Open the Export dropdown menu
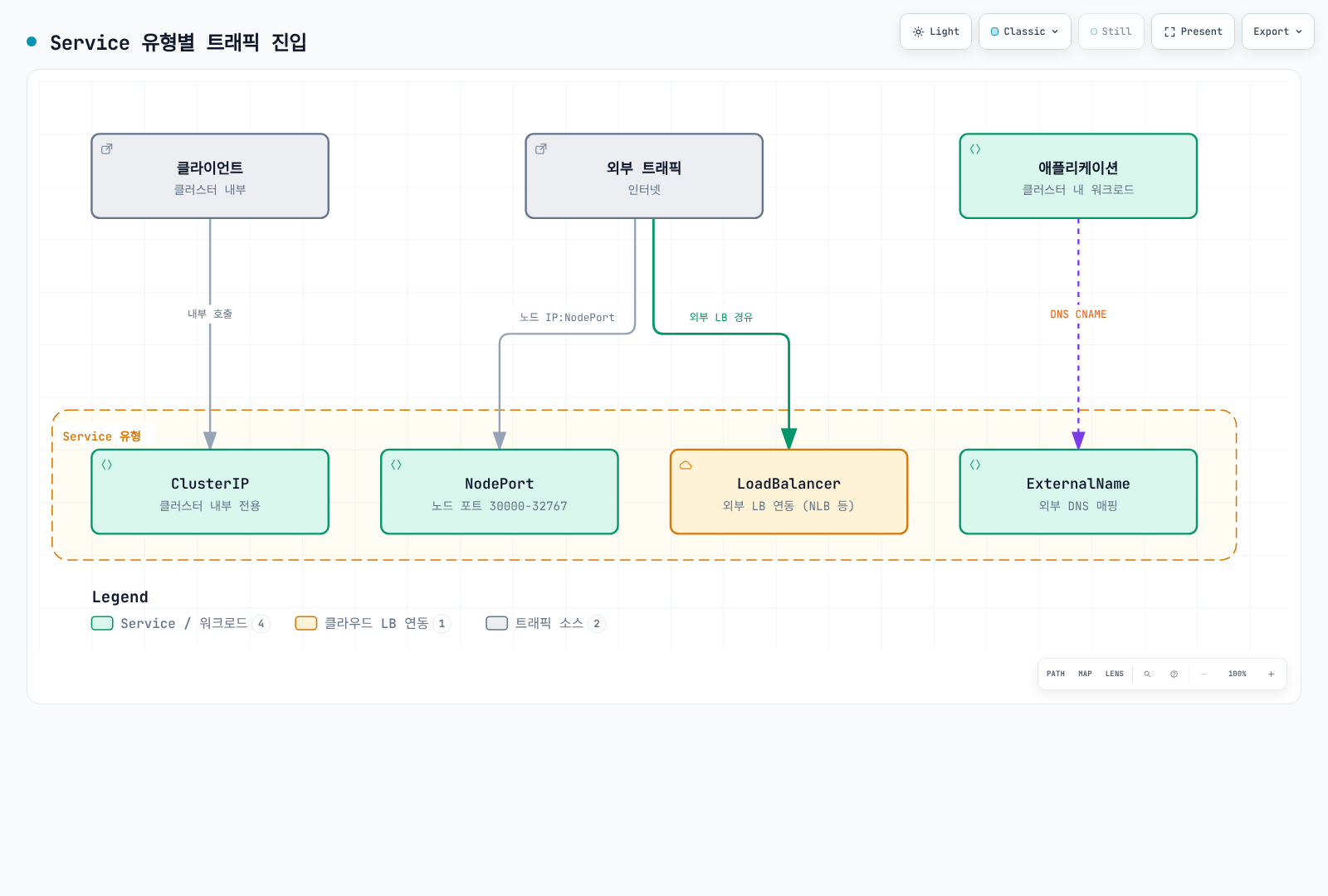Screen dimensions: 1328x896 tap(1278, 32)
